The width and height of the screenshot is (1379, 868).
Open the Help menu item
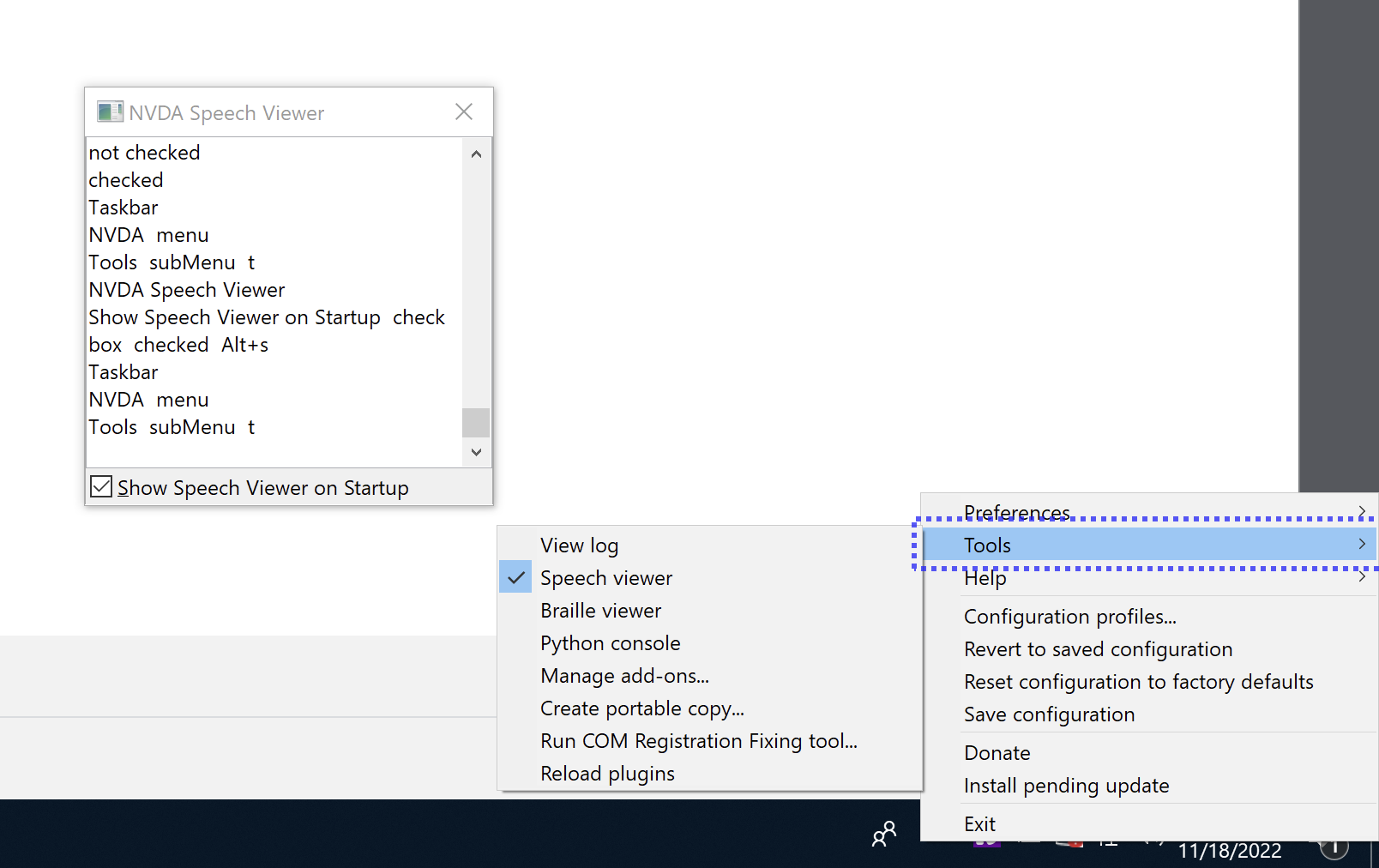(1149, 578)
